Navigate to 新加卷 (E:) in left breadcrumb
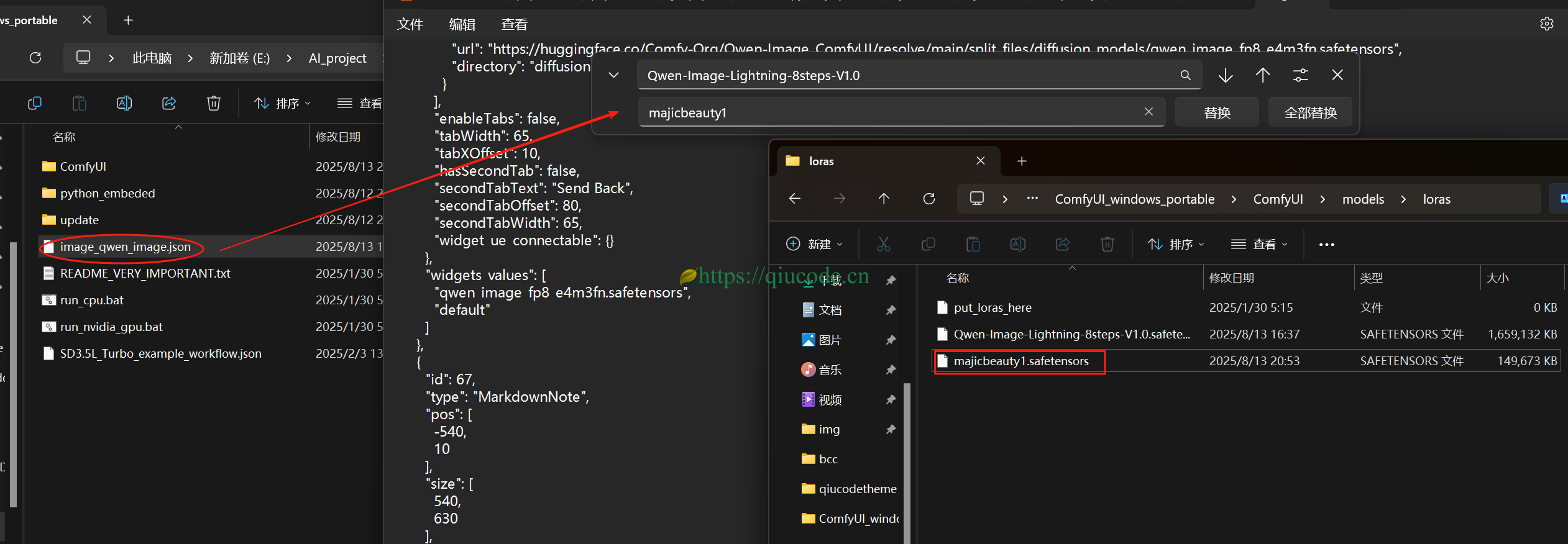The height and width of the screenshot is (544, 1568). [239, 58]
